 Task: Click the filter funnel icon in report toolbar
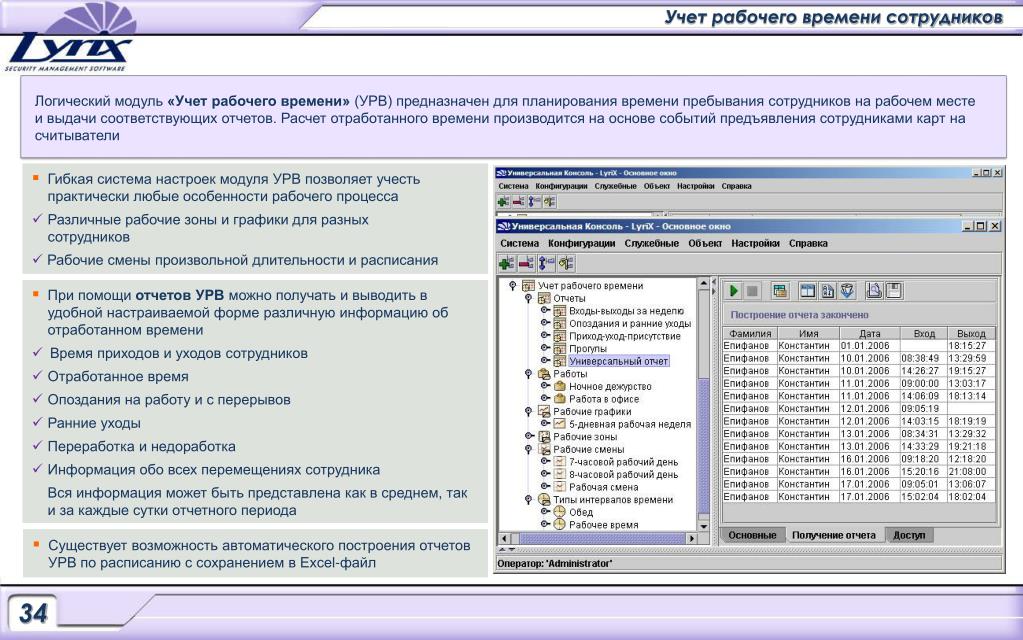847,291
